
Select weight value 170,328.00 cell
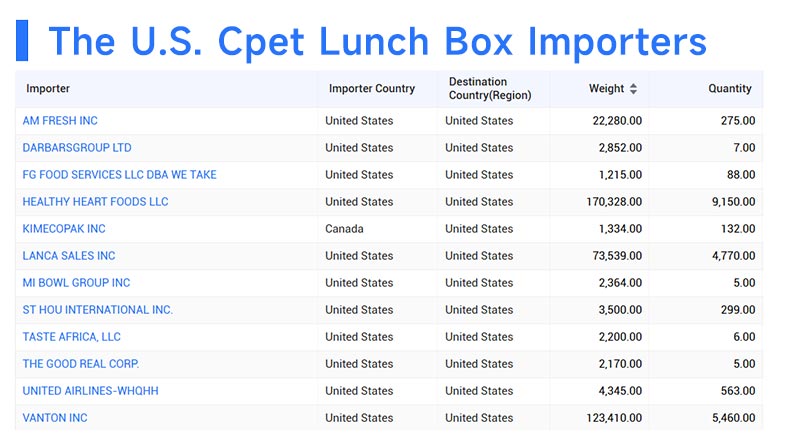pos(614,202)
